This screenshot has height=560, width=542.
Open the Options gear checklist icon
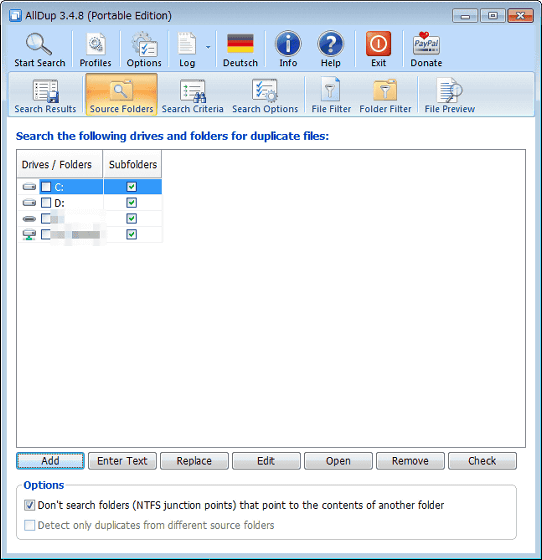(x=144, y=44)
